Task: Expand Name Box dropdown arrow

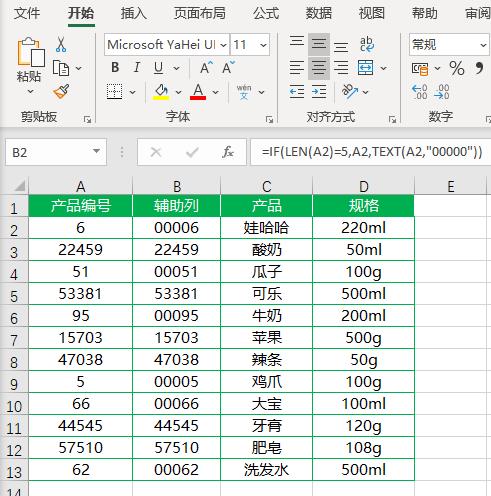Action: (x=96, y=152)
